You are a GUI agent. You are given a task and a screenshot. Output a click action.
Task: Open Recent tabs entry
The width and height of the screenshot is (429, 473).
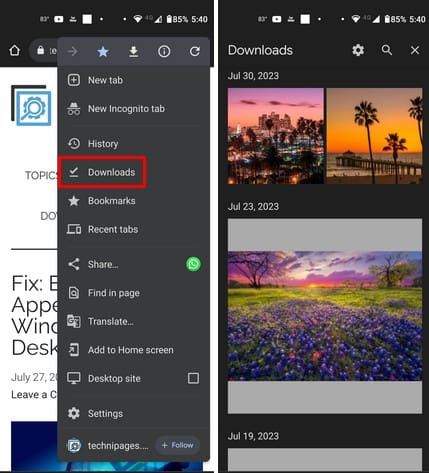(x=134, y=229)
